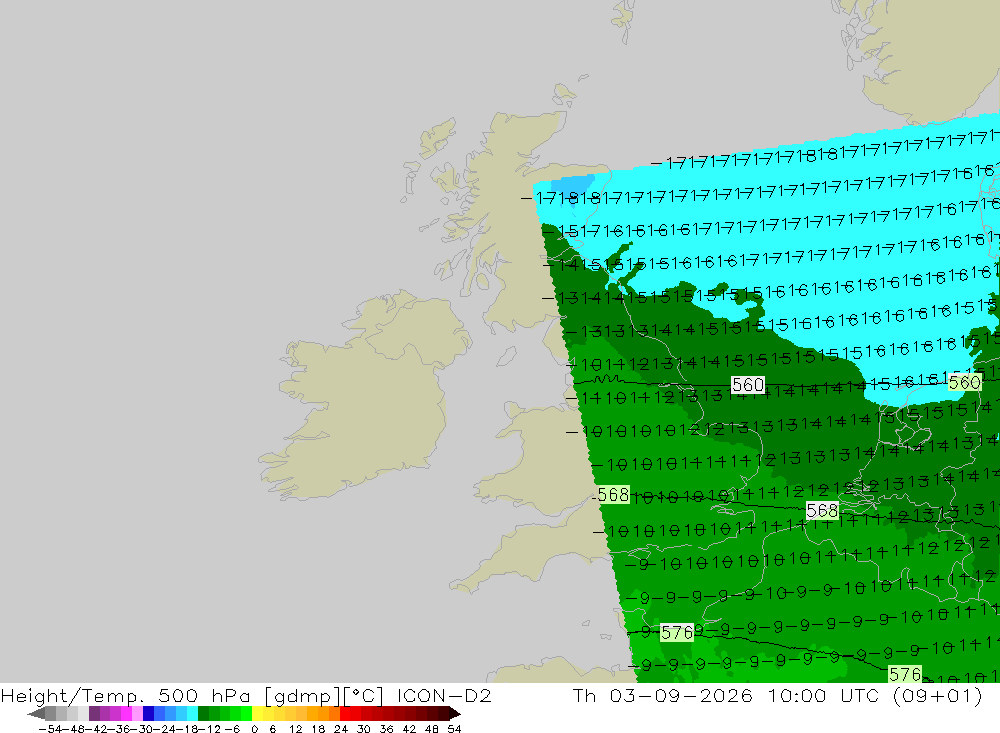Pick the cyan swatch just left of -12
1000x733 pixels.
click(192, 713)
